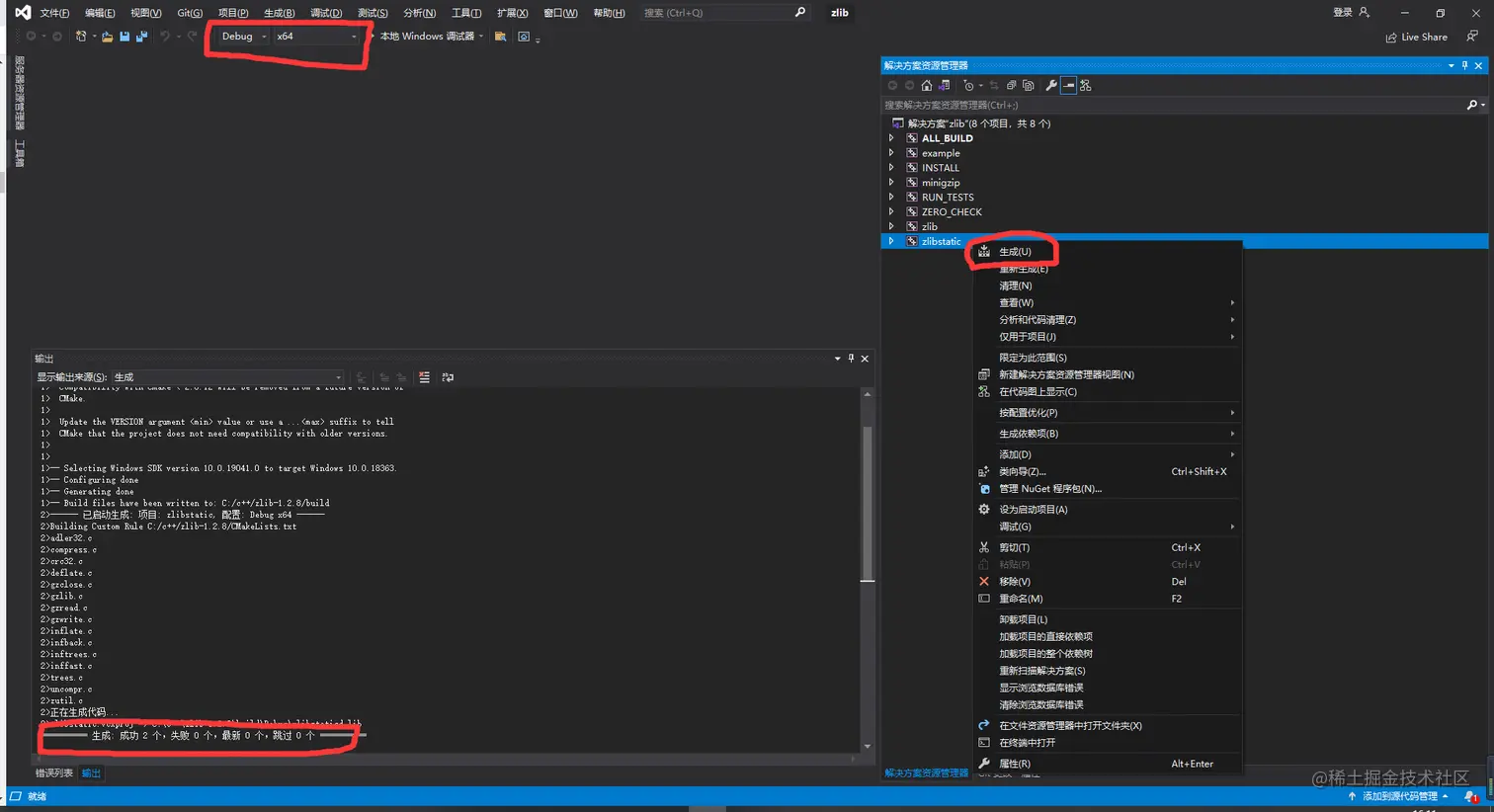Open the Git(G) menu
Screen dimensions: 1494x812
190,13
